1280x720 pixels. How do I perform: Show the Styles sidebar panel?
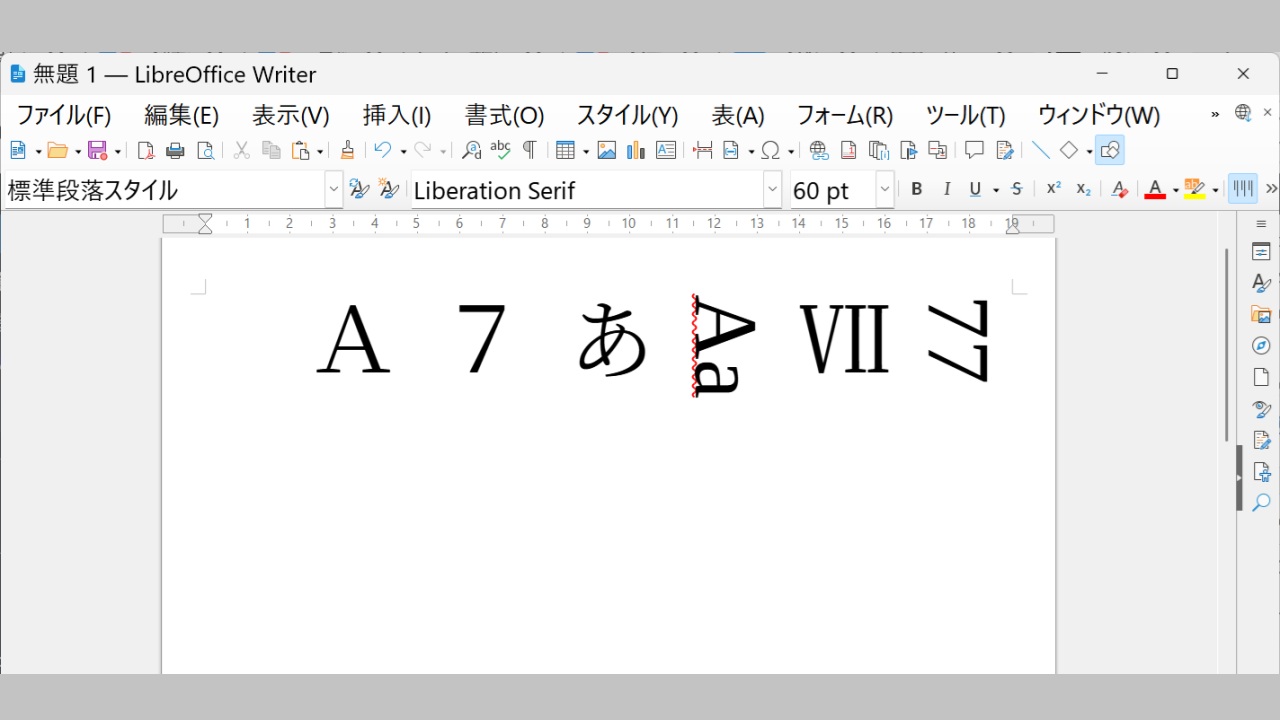pyautogui.click(x=1261, y=283)
